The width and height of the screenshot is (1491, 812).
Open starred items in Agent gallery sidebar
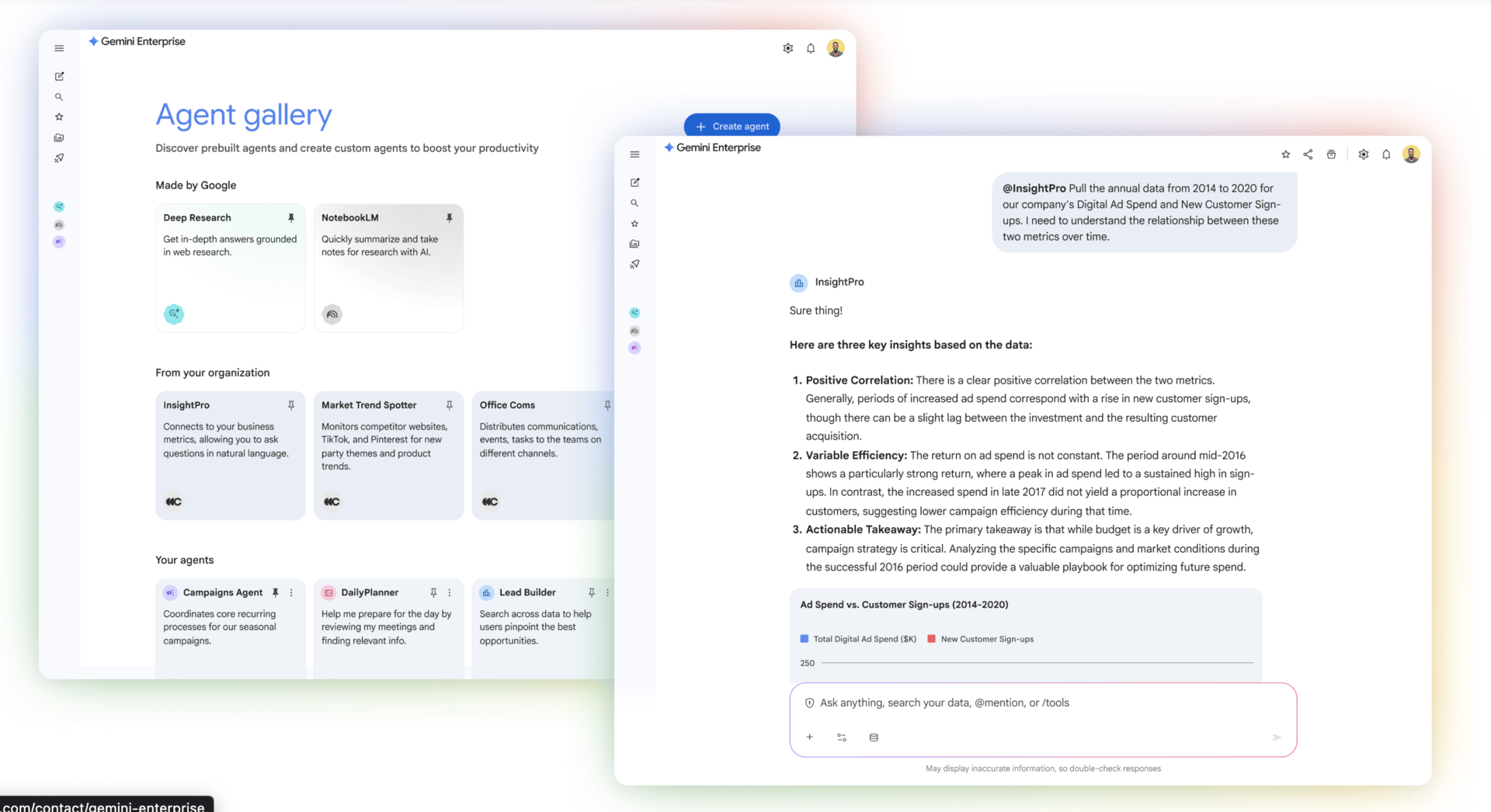click(x=59, y=116)
